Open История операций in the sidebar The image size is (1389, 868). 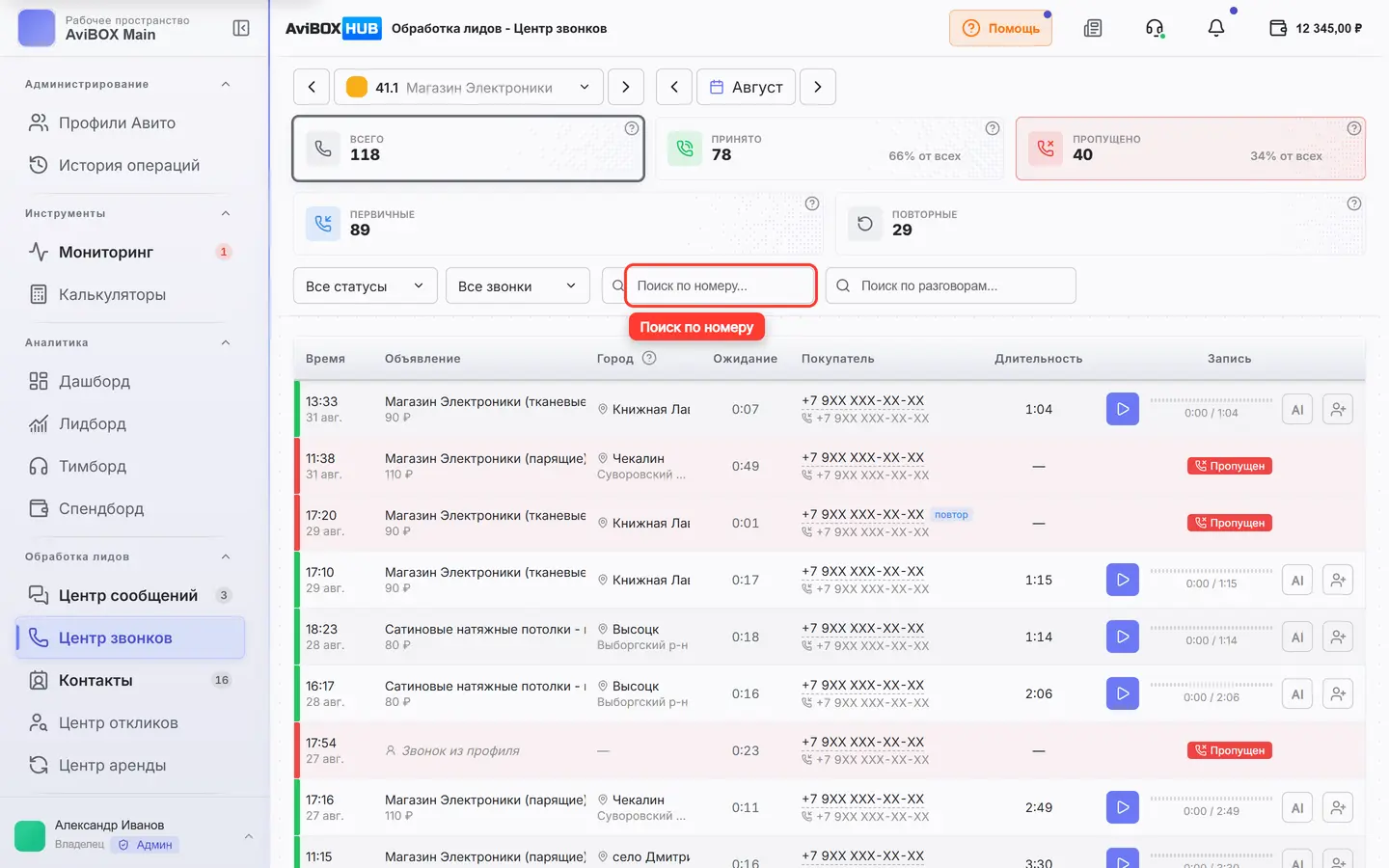click(130, 165)
